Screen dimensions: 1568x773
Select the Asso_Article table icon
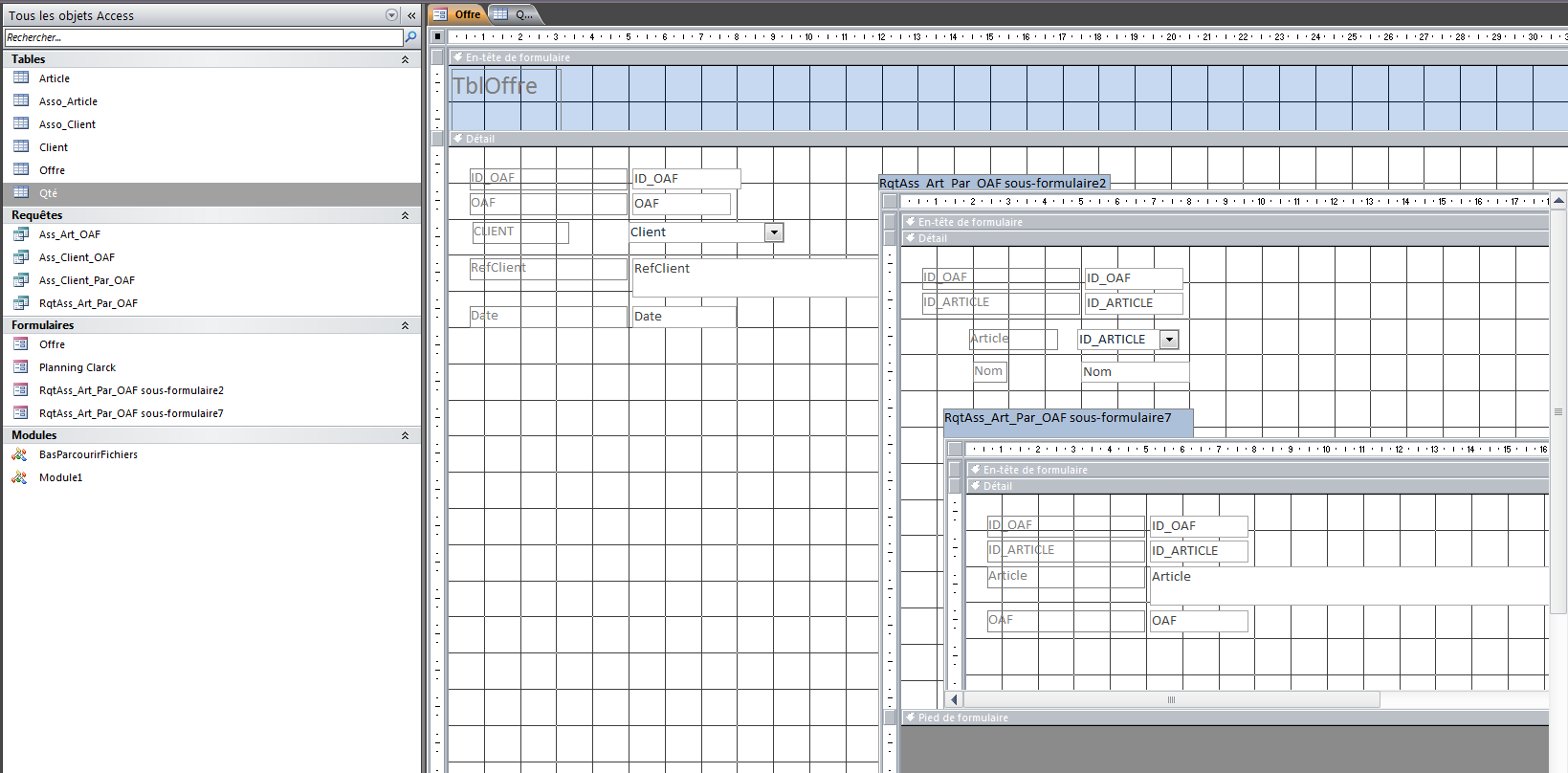tap(21, 100)
